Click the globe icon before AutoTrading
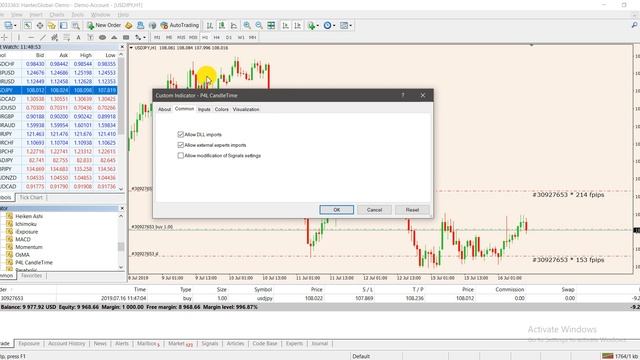This screenshot has height=360, width=640. pos(152,25)
